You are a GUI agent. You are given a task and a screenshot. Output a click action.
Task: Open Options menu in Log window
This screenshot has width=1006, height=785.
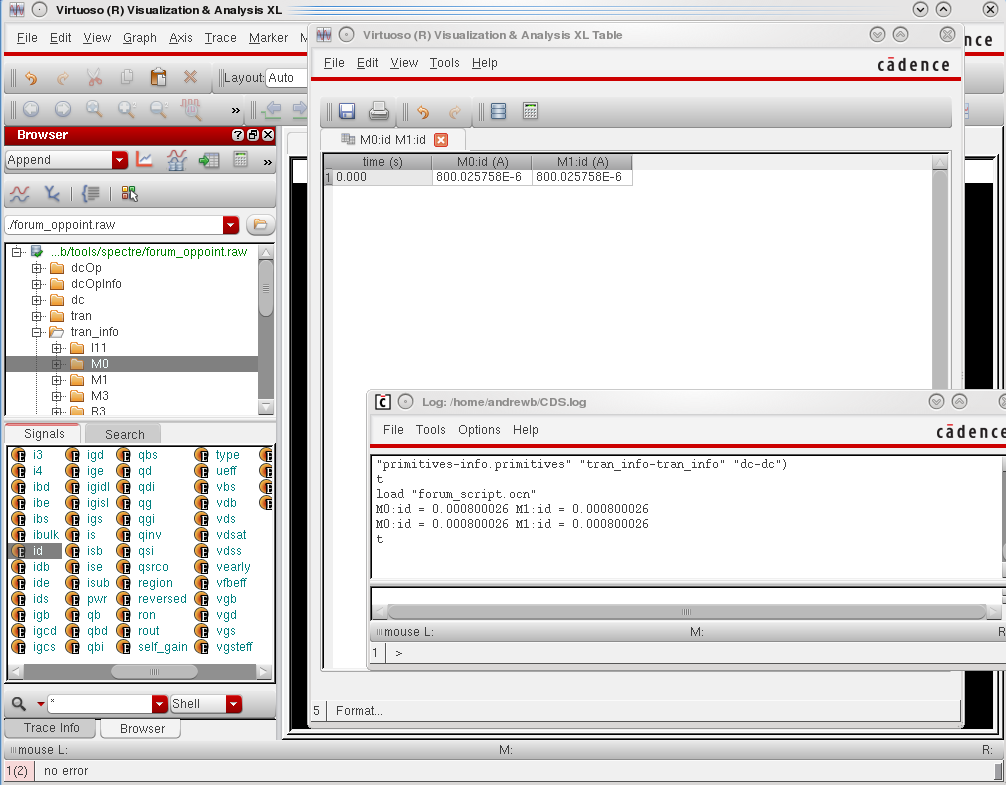click(479, 430)
